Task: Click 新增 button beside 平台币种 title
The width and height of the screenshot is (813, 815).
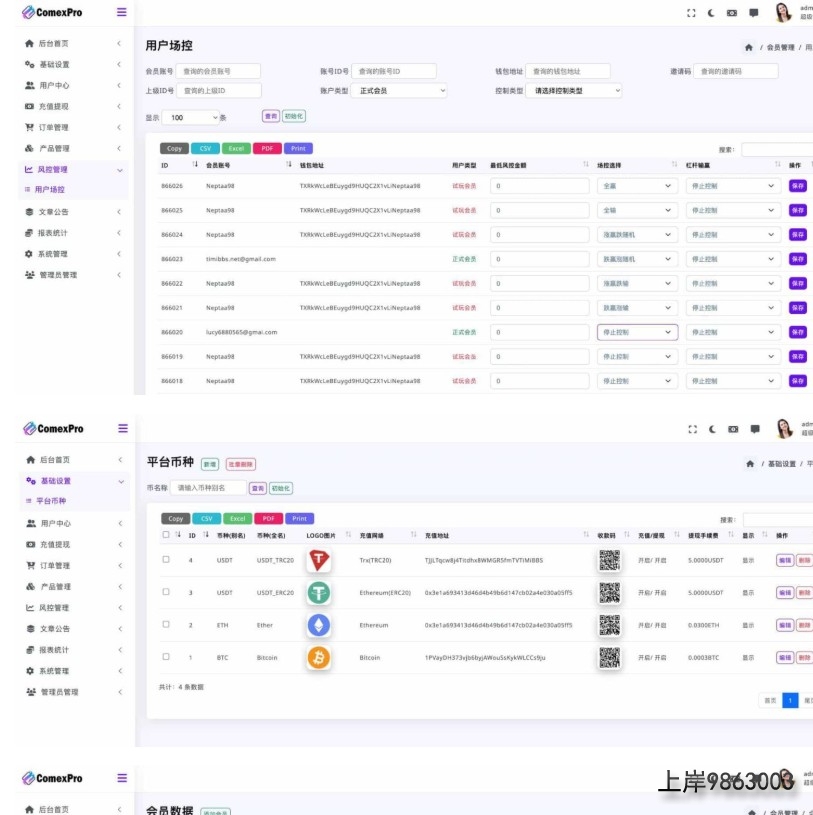Action: [x=210, y=464]
